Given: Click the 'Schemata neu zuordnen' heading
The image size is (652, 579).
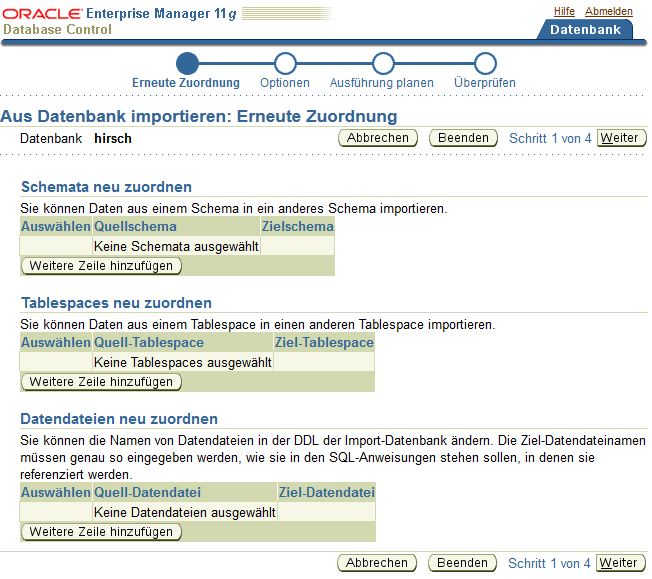Looking at the screenshot, I should click(x=106, y=187).
